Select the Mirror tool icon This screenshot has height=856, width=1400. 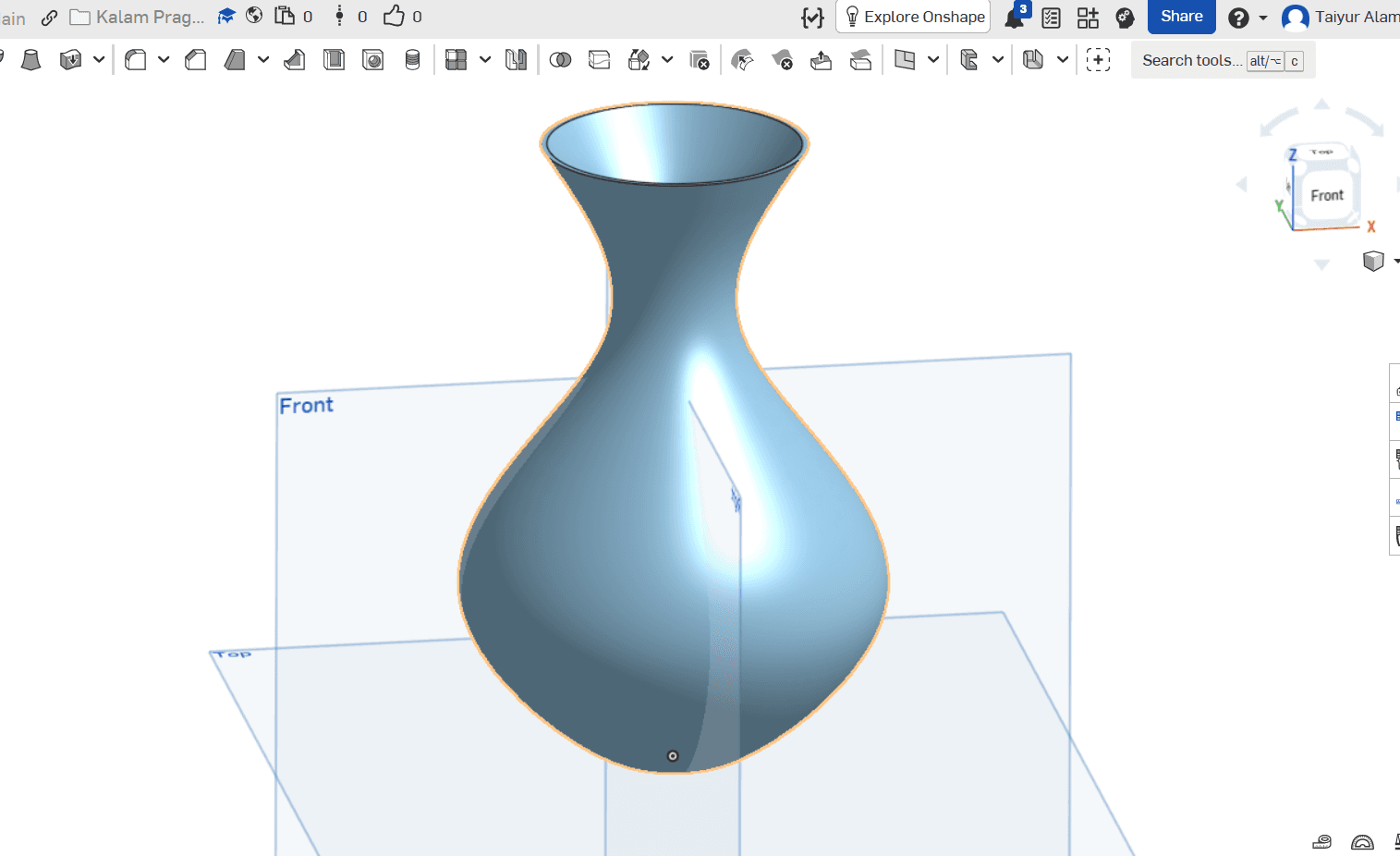pos(516,60)
